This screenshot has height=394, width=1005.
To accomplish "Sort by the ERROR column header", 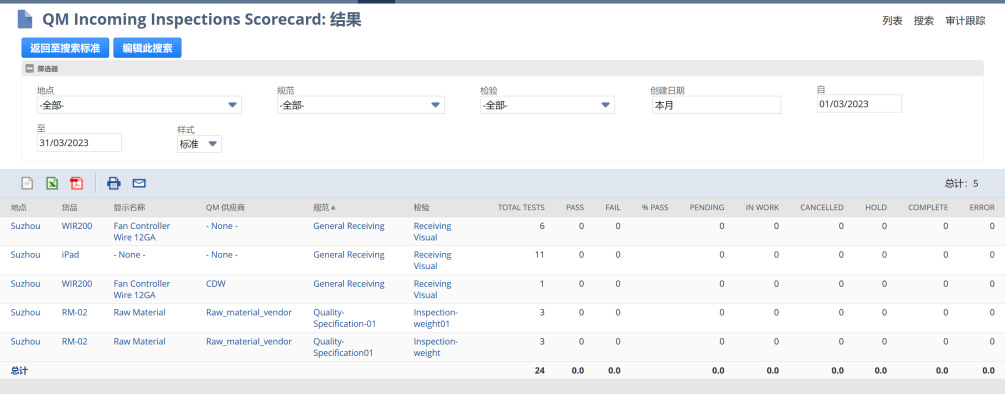I will click(x=982, y=208).
